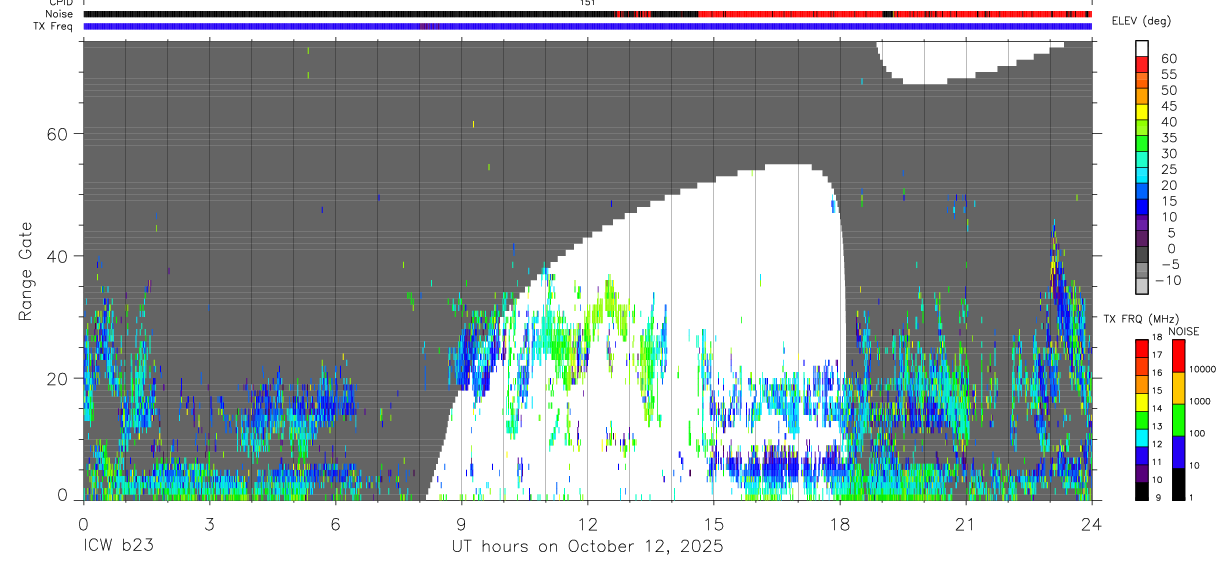
Task: Click x-axis tick label '18' under the plot
Action: [839, 525]
